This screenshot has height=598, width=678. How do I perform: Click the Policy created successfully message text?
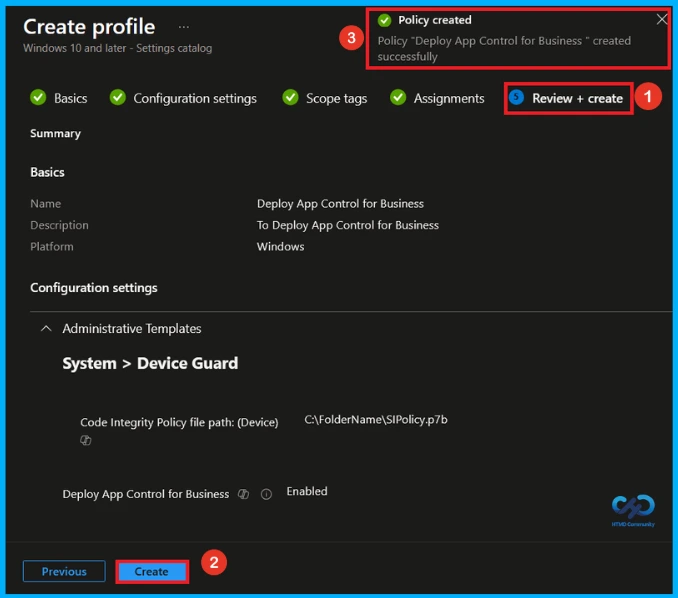tap(504, 49)
